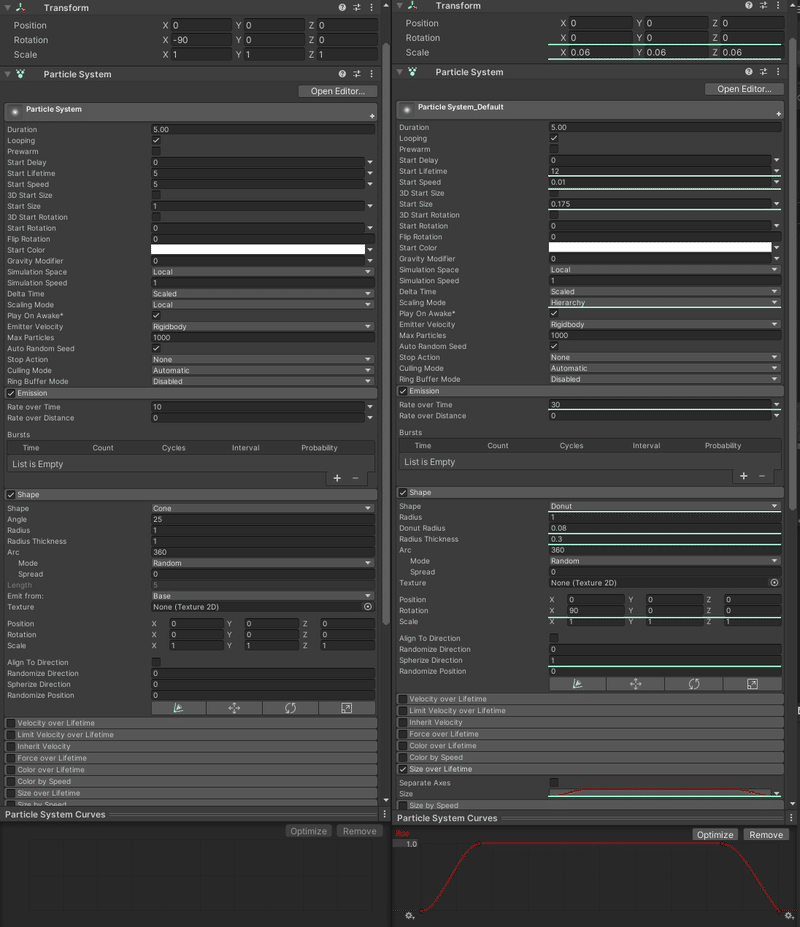Click plus icon on Particle System_Default header
Screen dimensions: 800x927
(779, 114)
